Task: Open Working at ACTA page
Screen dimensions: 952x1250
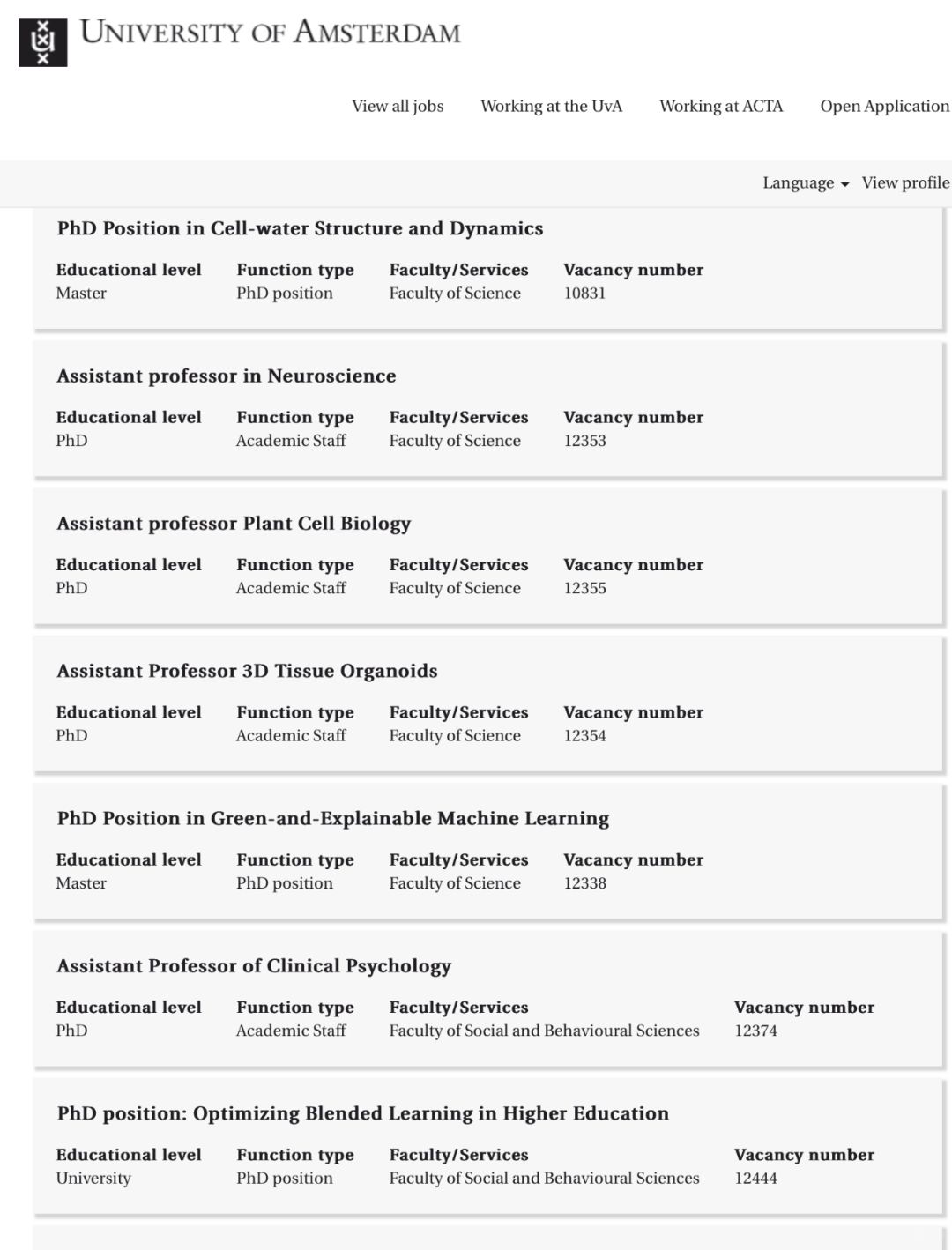Action: [x=721, y=106]
